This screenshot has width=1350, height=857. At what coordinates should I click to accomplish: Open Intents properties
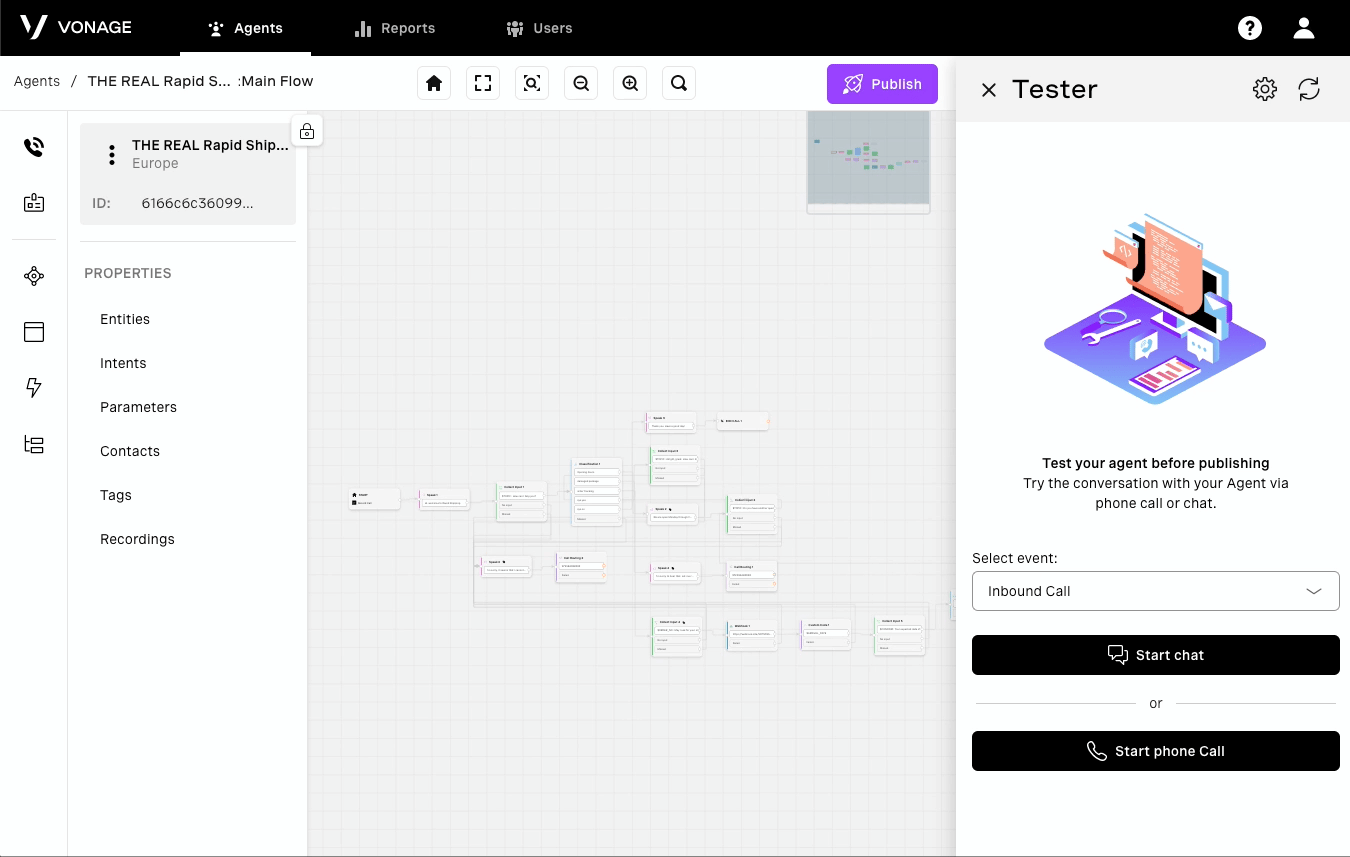click(123, 363)
